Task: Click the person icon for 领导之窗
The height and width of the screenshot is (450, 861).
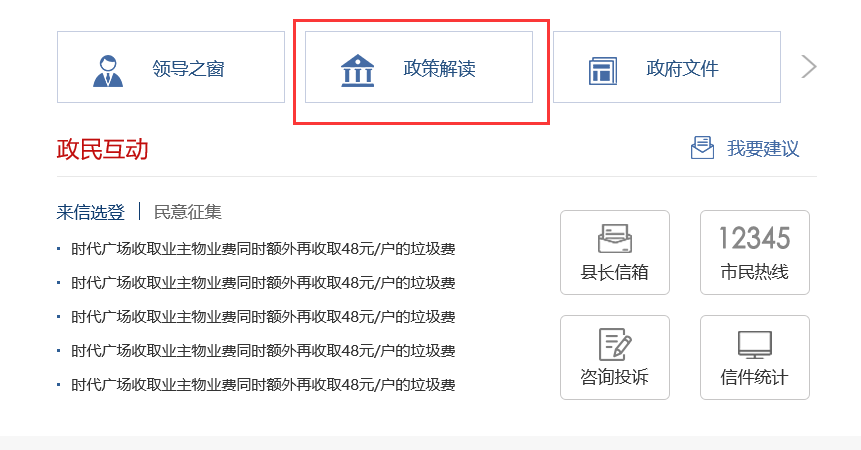Action: 108,71
